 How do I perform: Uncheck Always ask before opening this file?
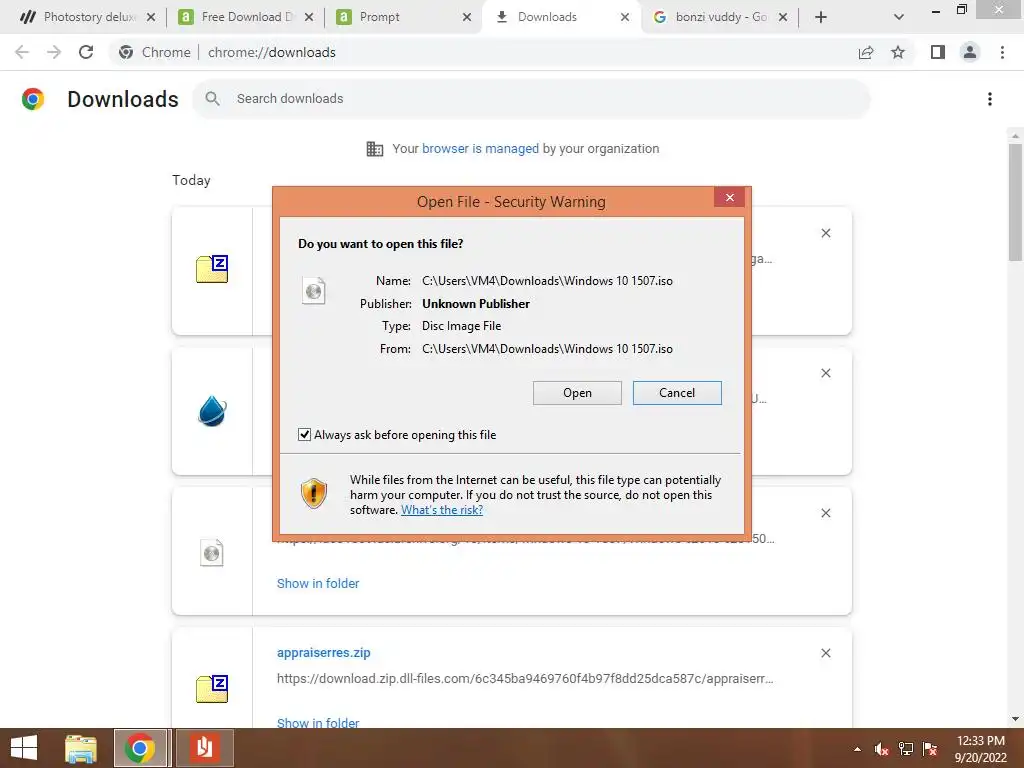point(304,434)
